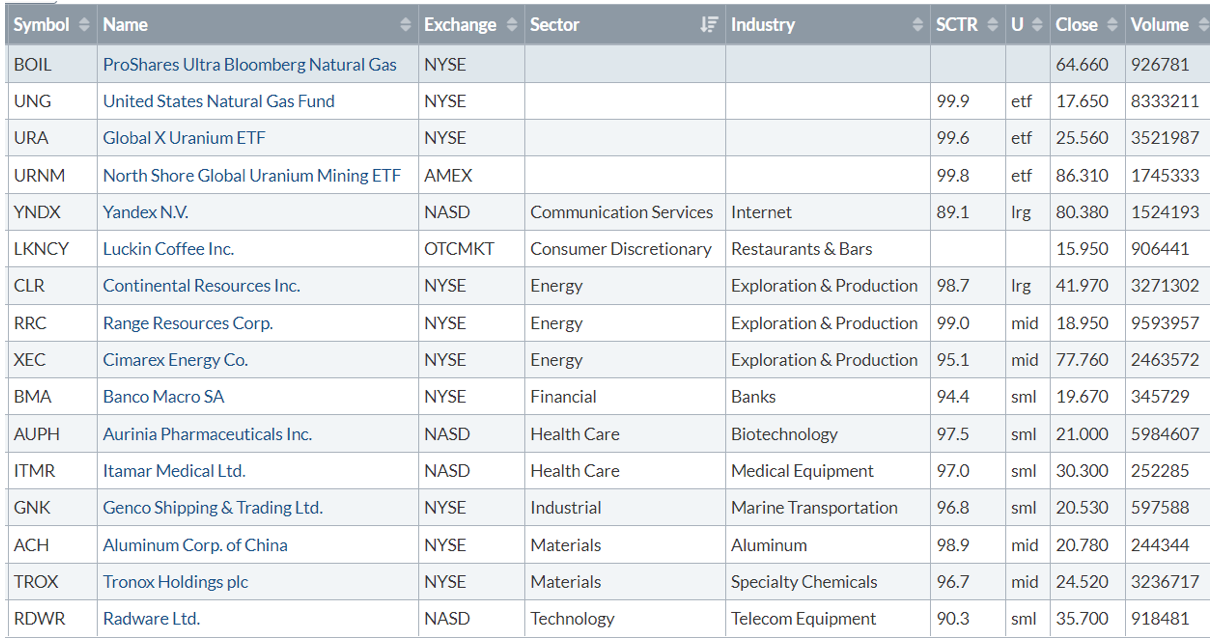This screenshot has width=1212, height=638.
Task: Open ProShares Ultra Bloomberg Natural Gas link
Action: [x=249, y=65]
